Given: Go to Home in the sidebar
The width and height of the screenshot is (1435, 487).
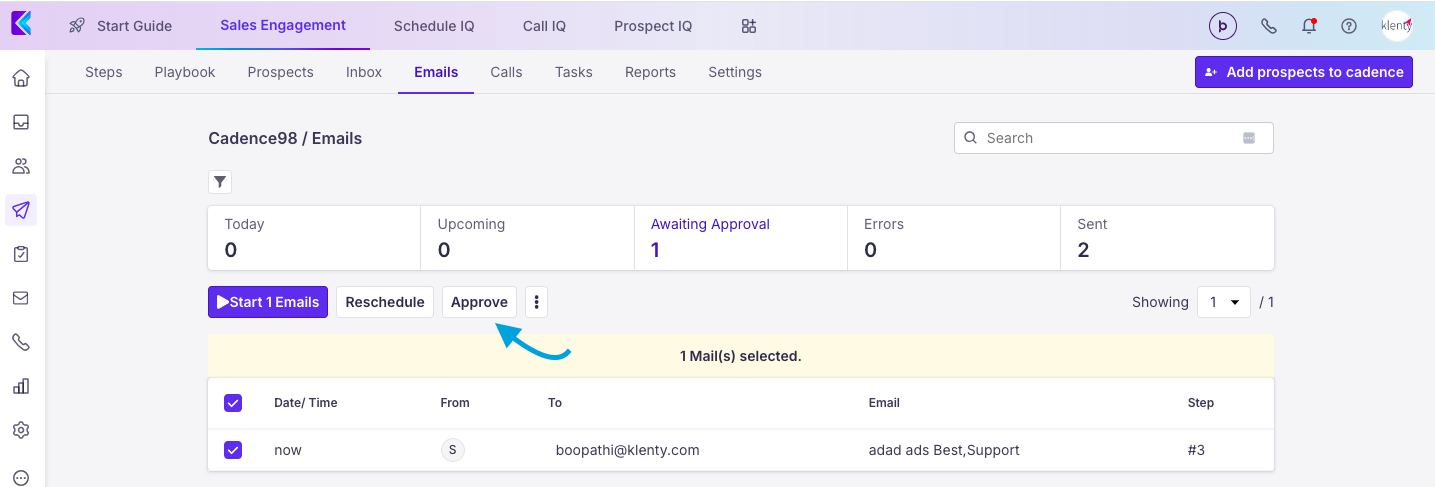Looking at the screenshot, I should point(21,78).
